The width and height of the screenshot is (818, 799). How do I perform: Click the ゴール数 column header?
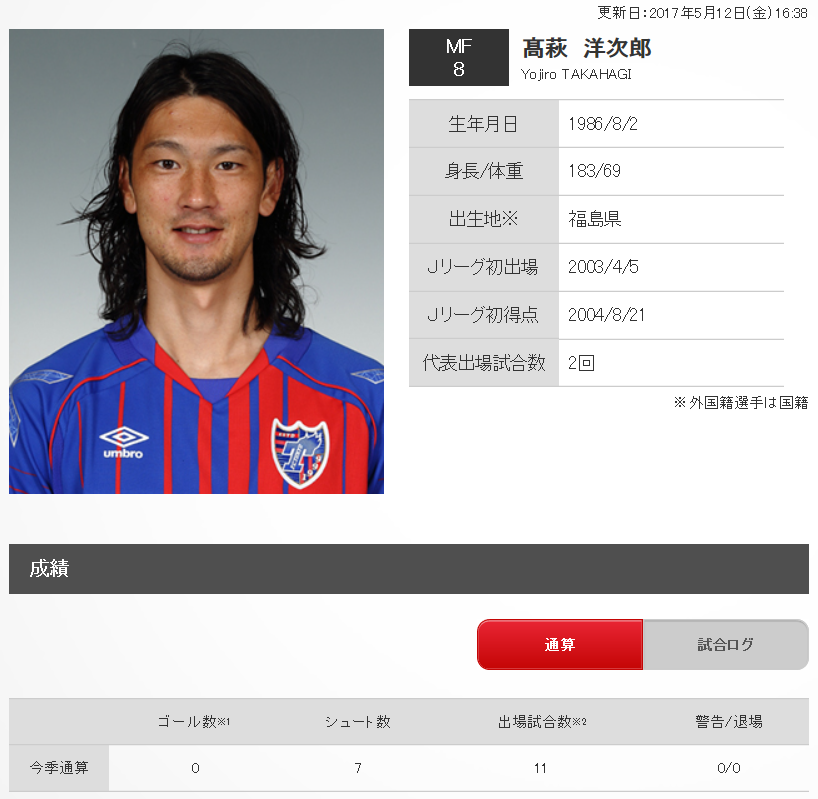pos(194,722)
